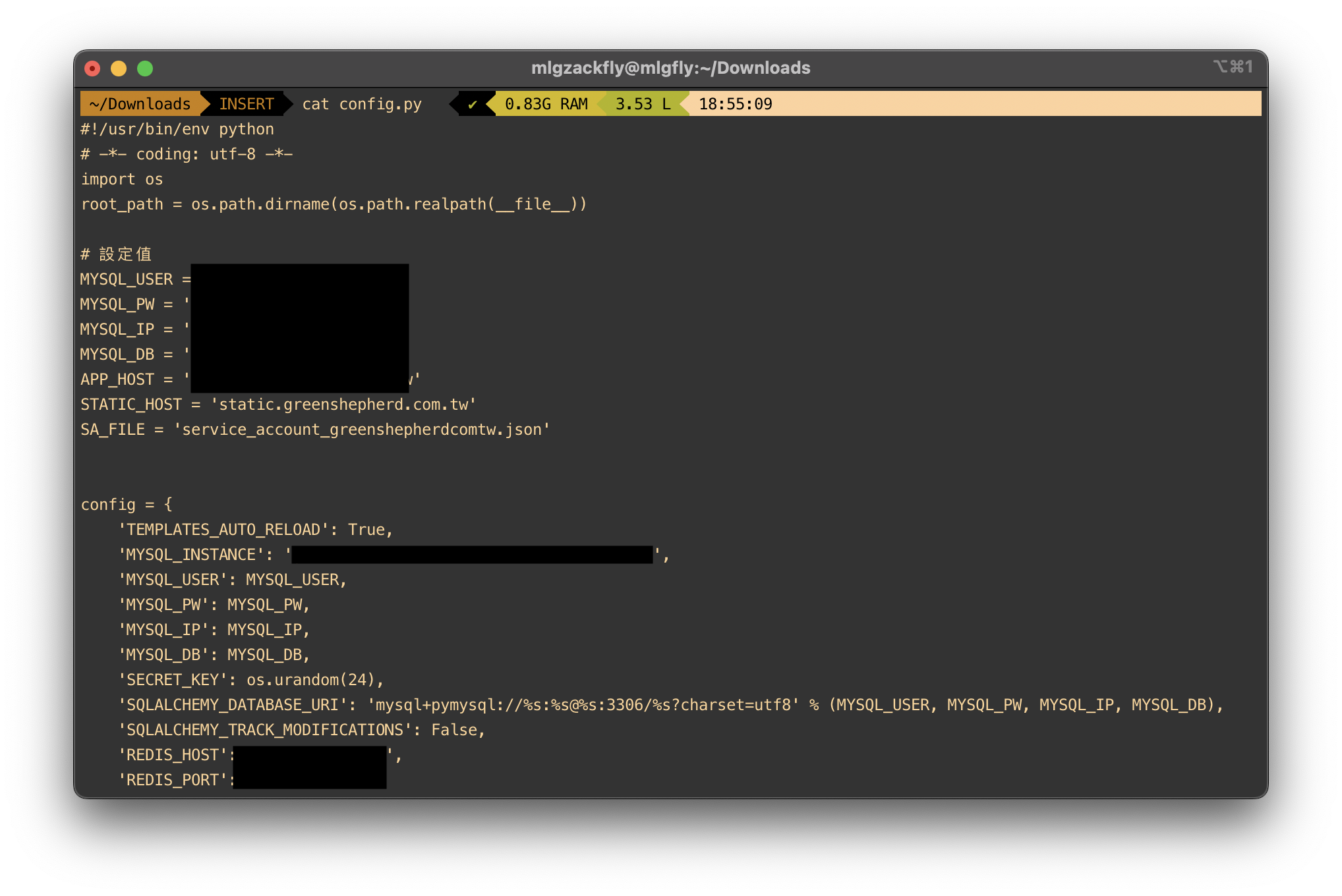This screenshot has height=896, width=1342.
Task: Click the 'MYSQL_PW =' variable line
Action: (x=135, y=304)
